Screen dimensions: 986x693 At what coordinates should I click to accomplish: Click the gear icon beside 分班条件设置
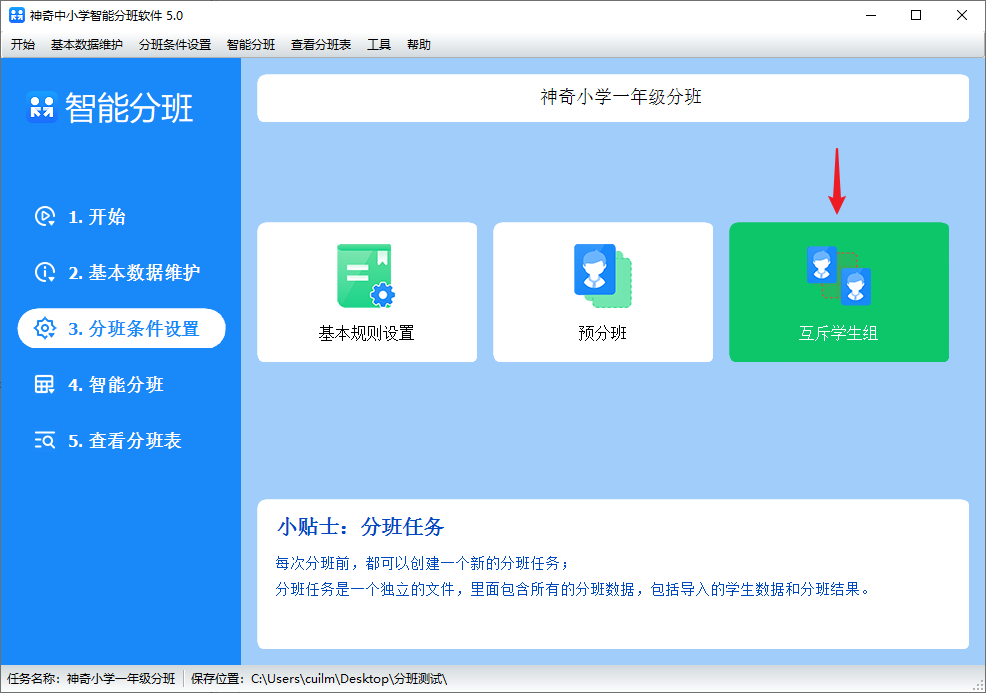[45, 329]
